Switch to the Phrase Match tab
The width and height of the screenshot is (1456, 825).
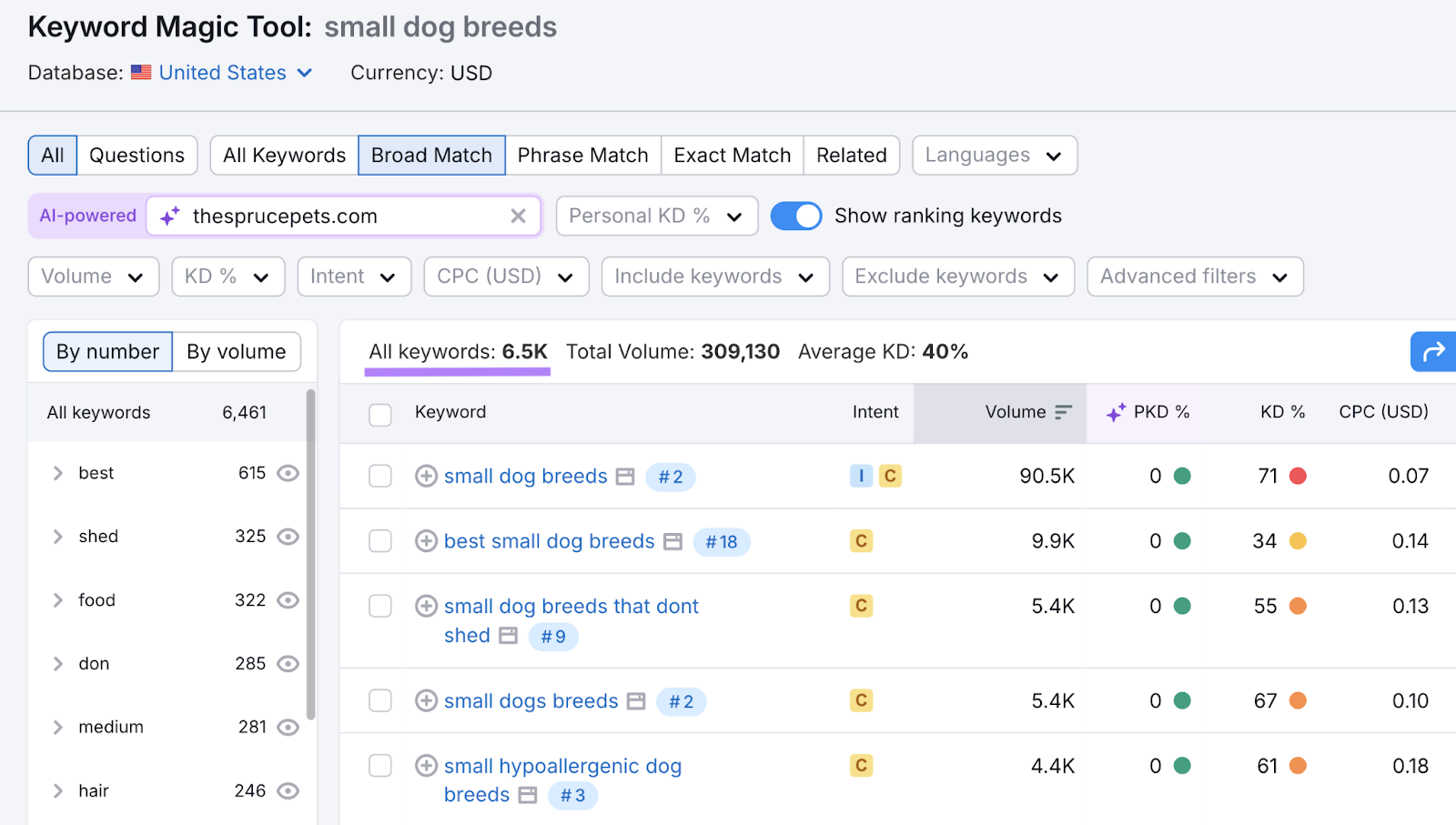tap(582, 155)
